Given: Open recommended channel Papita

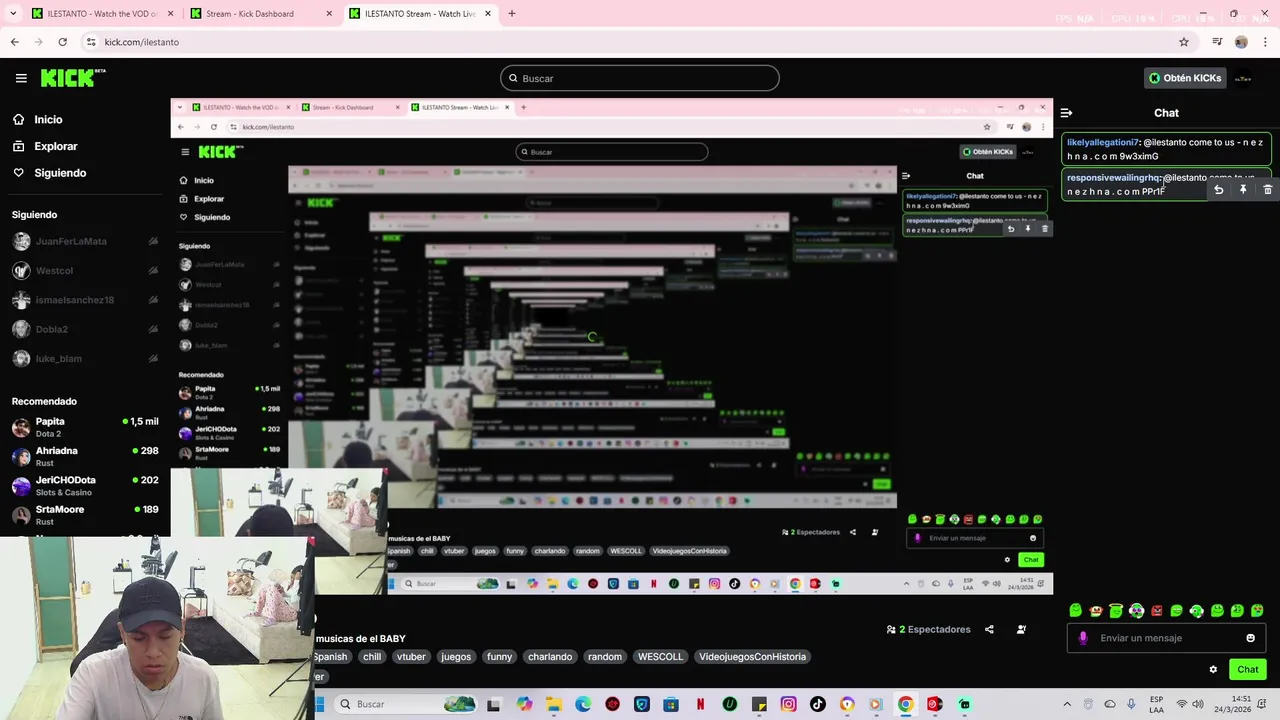Looking at the screenshot, I should point(85,427).
